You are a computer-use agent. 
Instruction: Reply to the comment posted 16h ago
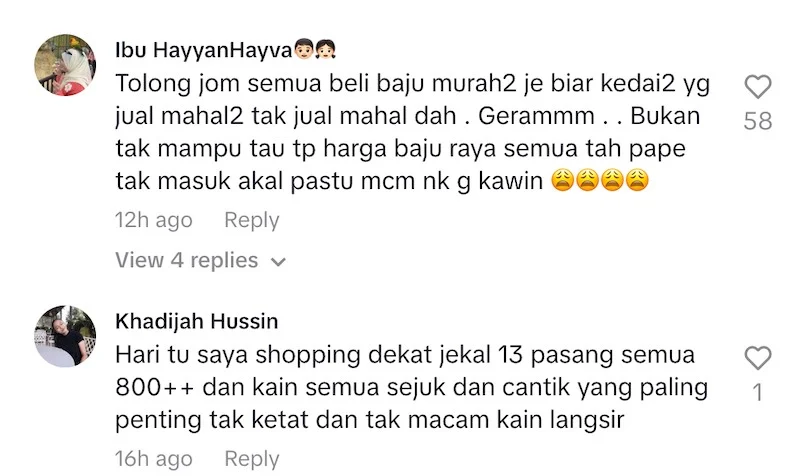252,458
